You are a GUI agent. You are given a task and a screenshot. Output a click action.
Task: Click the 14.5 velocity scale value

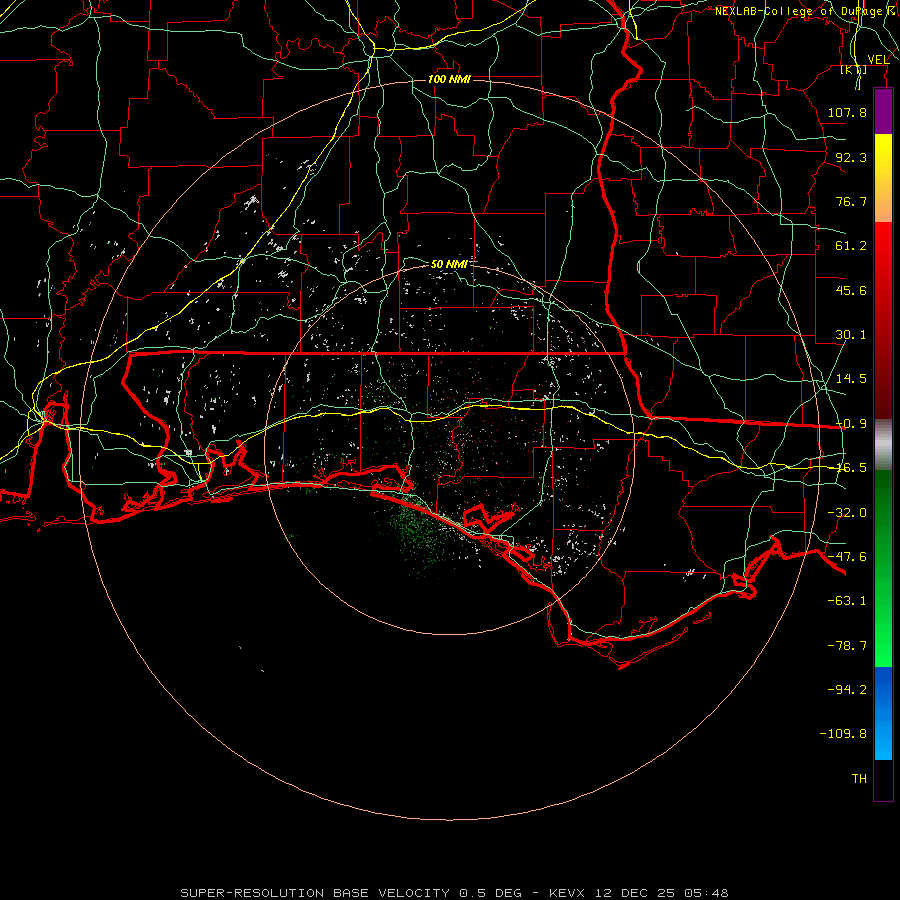coord(851,379)
